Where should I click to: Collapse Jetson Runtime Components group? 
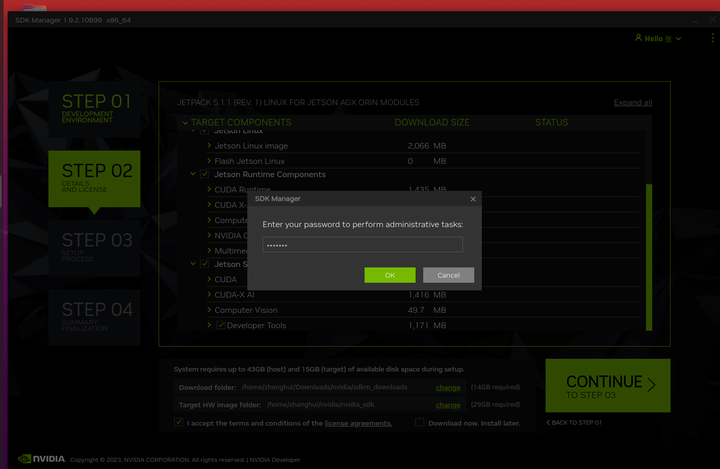coord(193,174)
